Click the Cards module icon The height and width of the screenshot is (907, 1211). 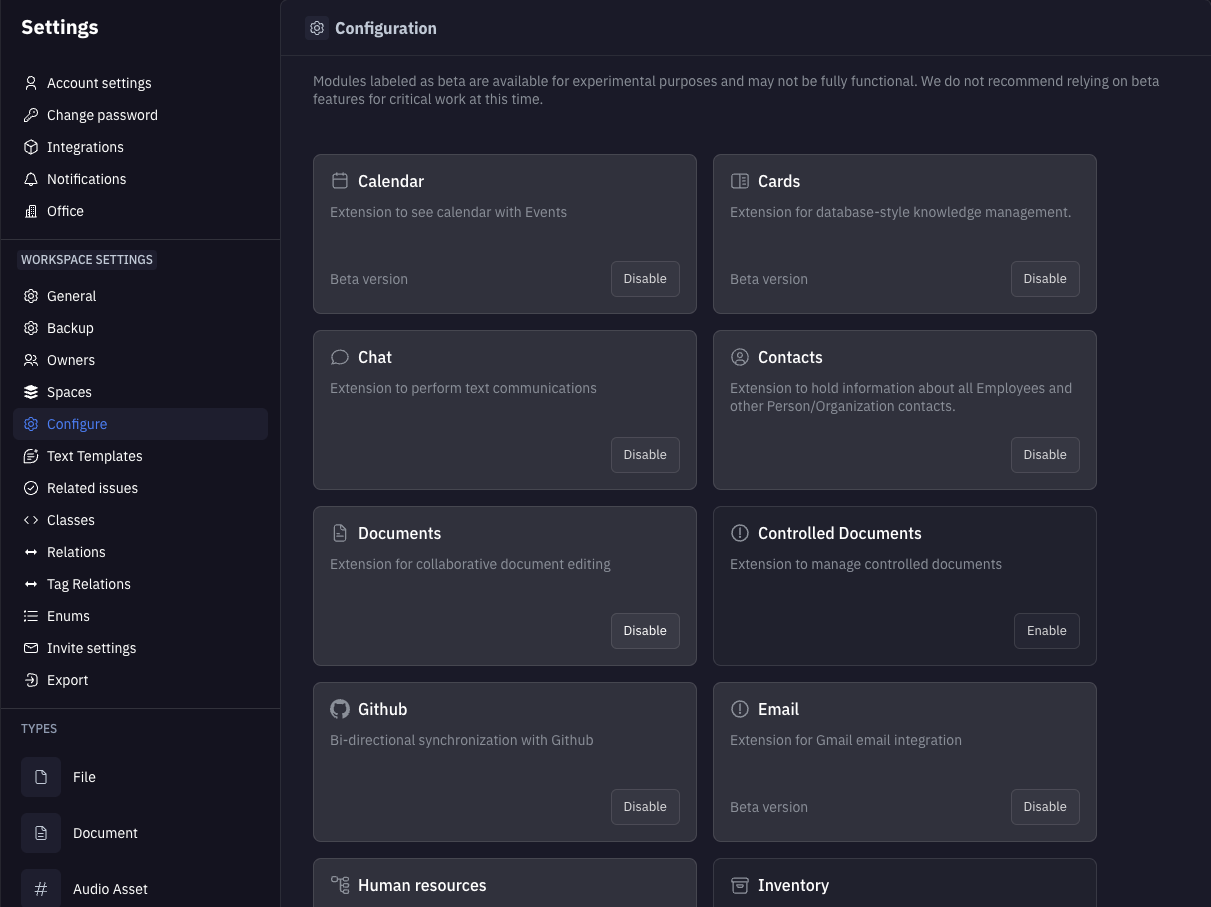[739, 181]
